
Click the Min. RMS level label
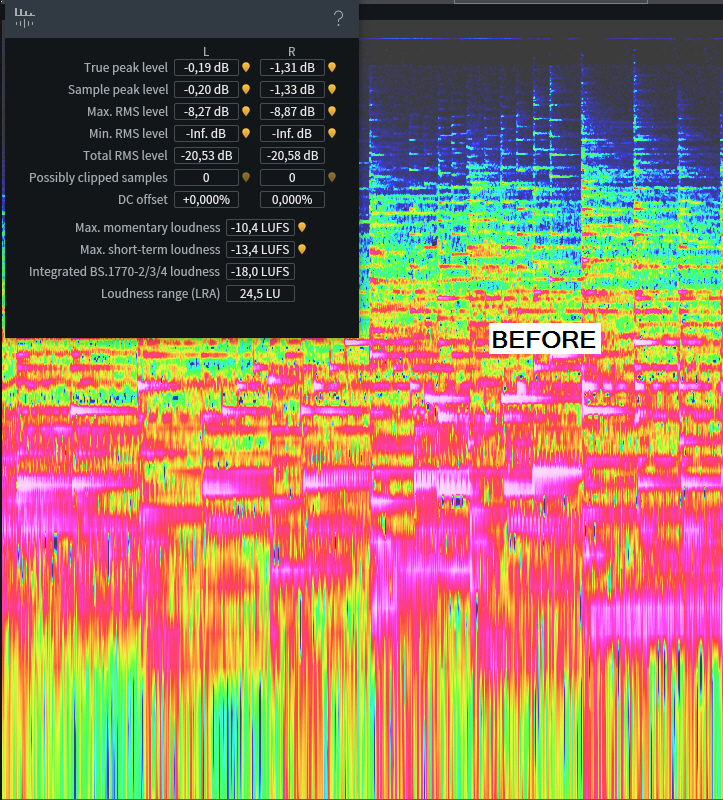click(x=128, y=133)
